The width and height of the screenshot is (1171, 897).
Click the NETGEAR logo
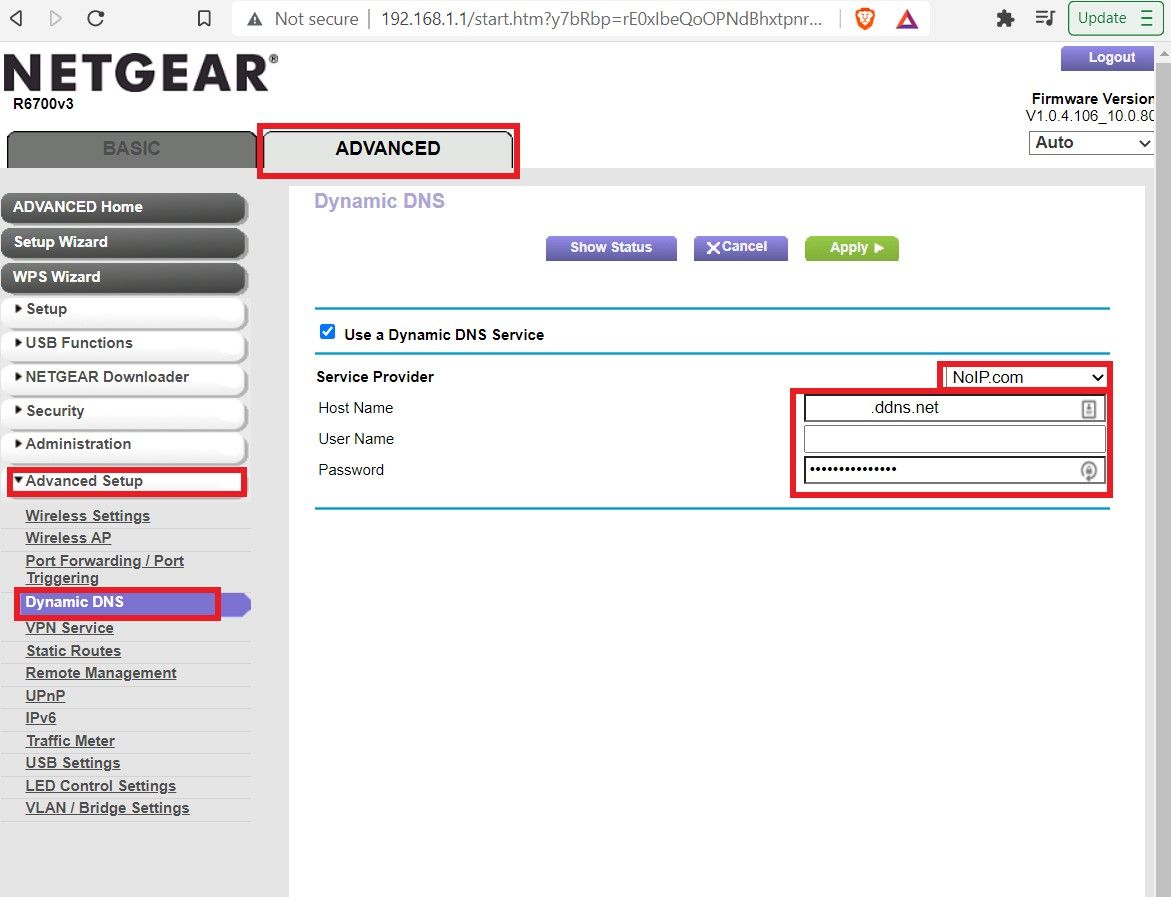coord(140,72)
